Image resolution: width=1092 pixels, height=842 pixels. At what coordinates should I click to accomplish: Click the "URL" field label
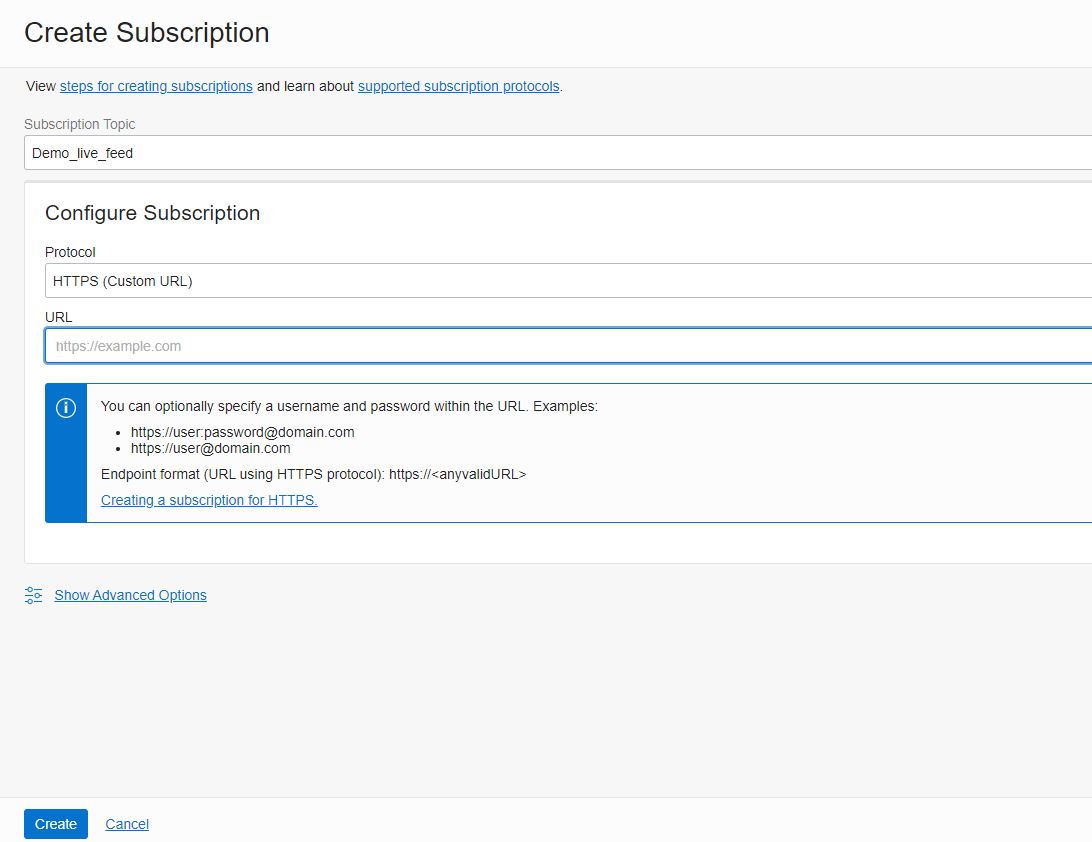coord(59,317)
